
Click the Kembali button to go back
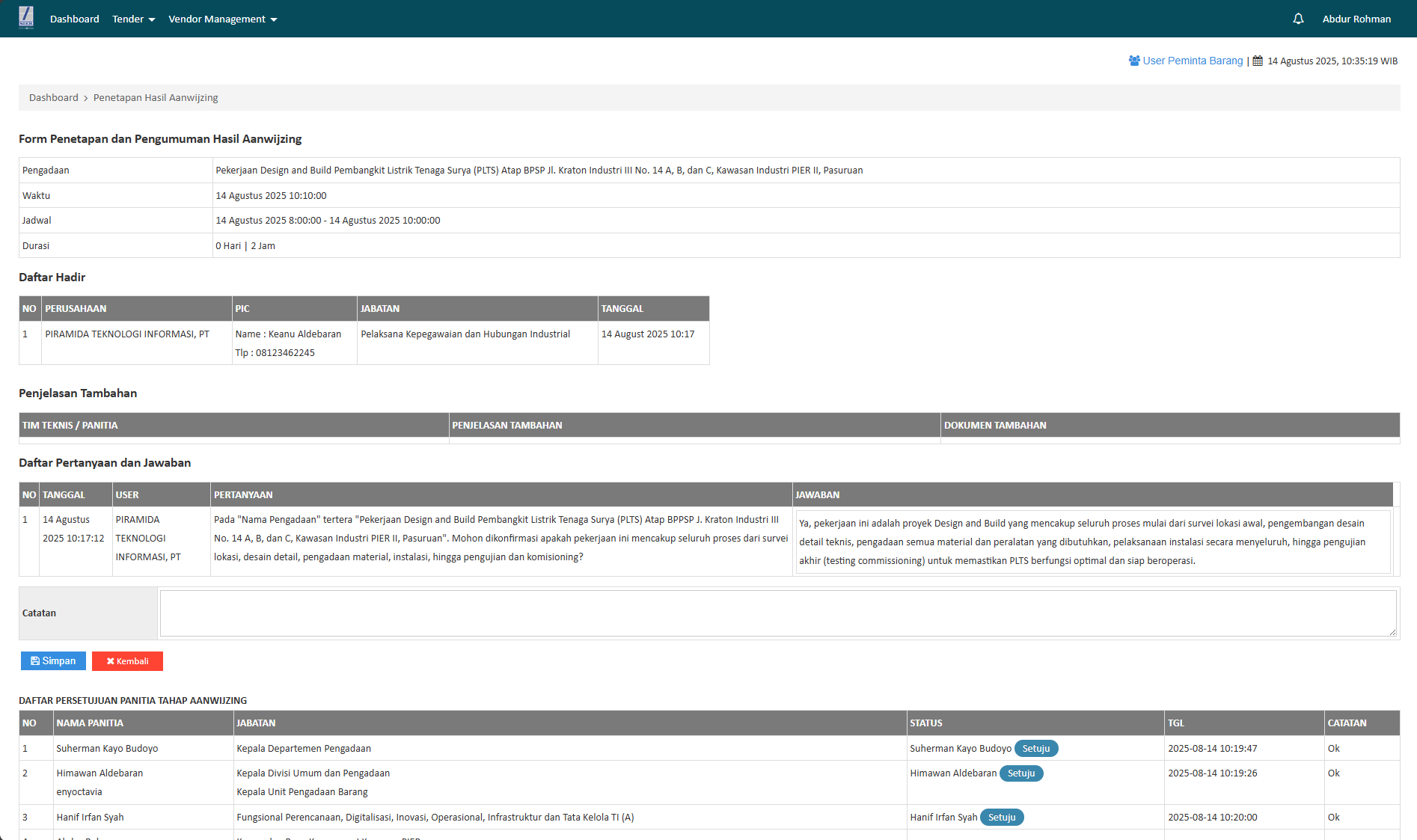pos(127,661)
